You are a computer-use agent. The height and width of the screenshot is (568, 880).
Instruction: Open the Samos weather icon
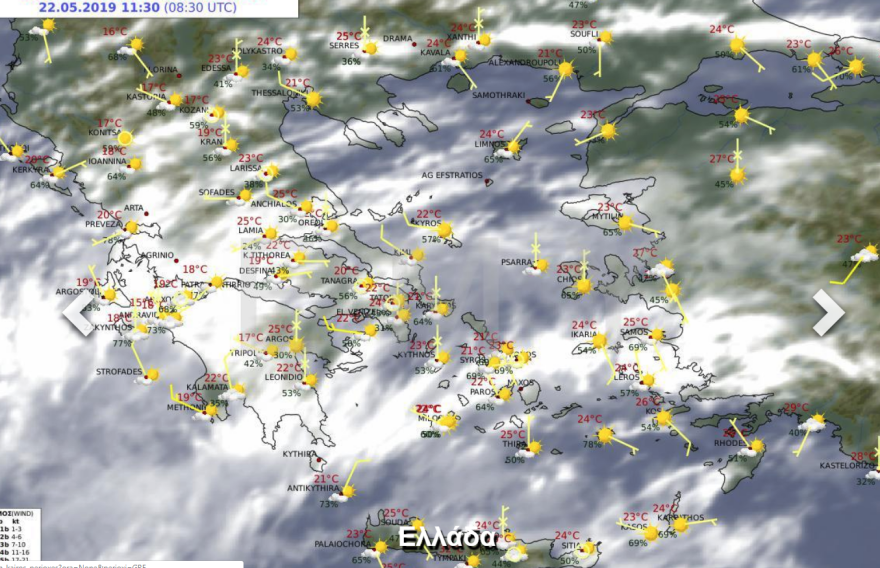click(656, 335)
